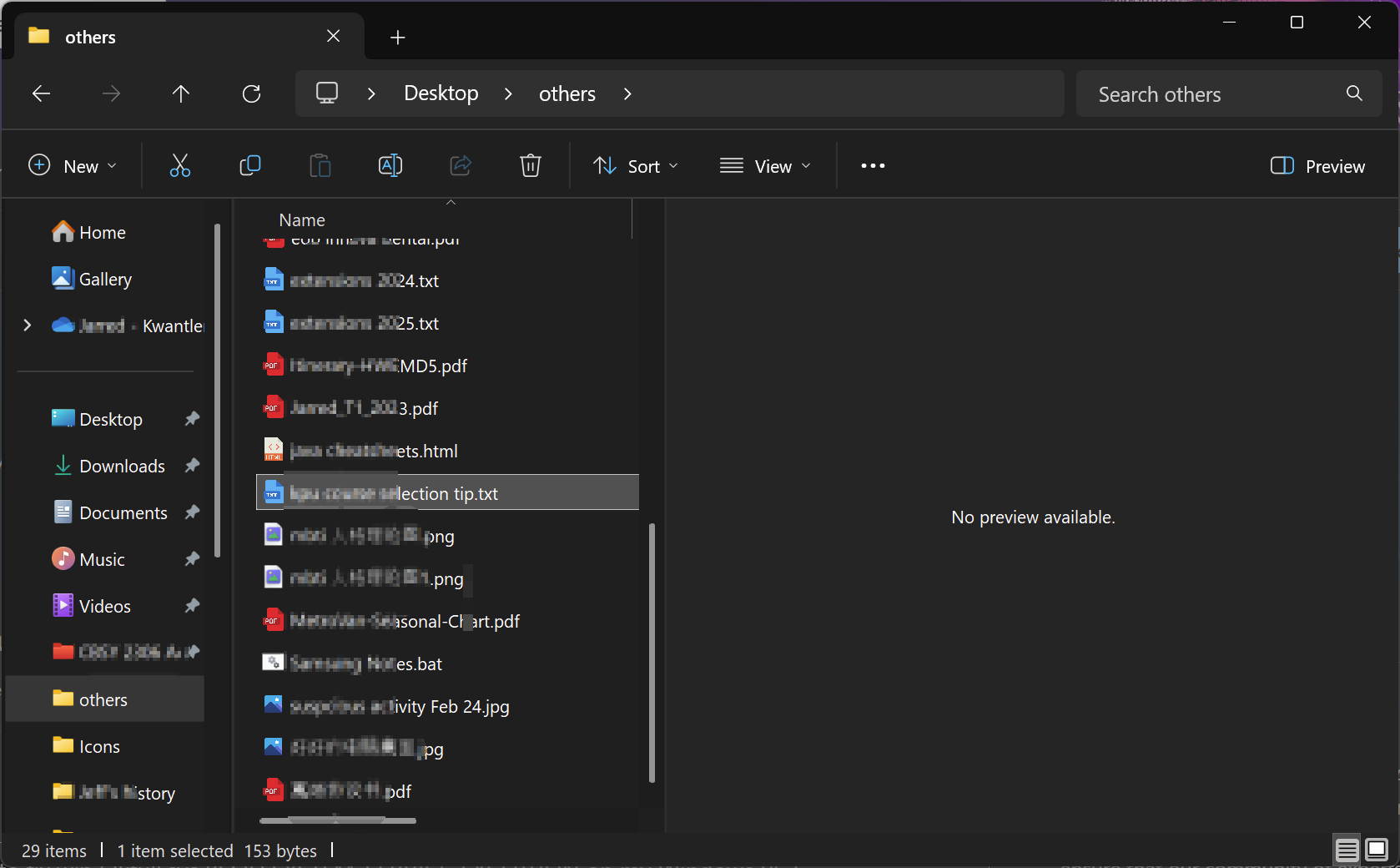Rename the selected file

[x=390, y=165]
